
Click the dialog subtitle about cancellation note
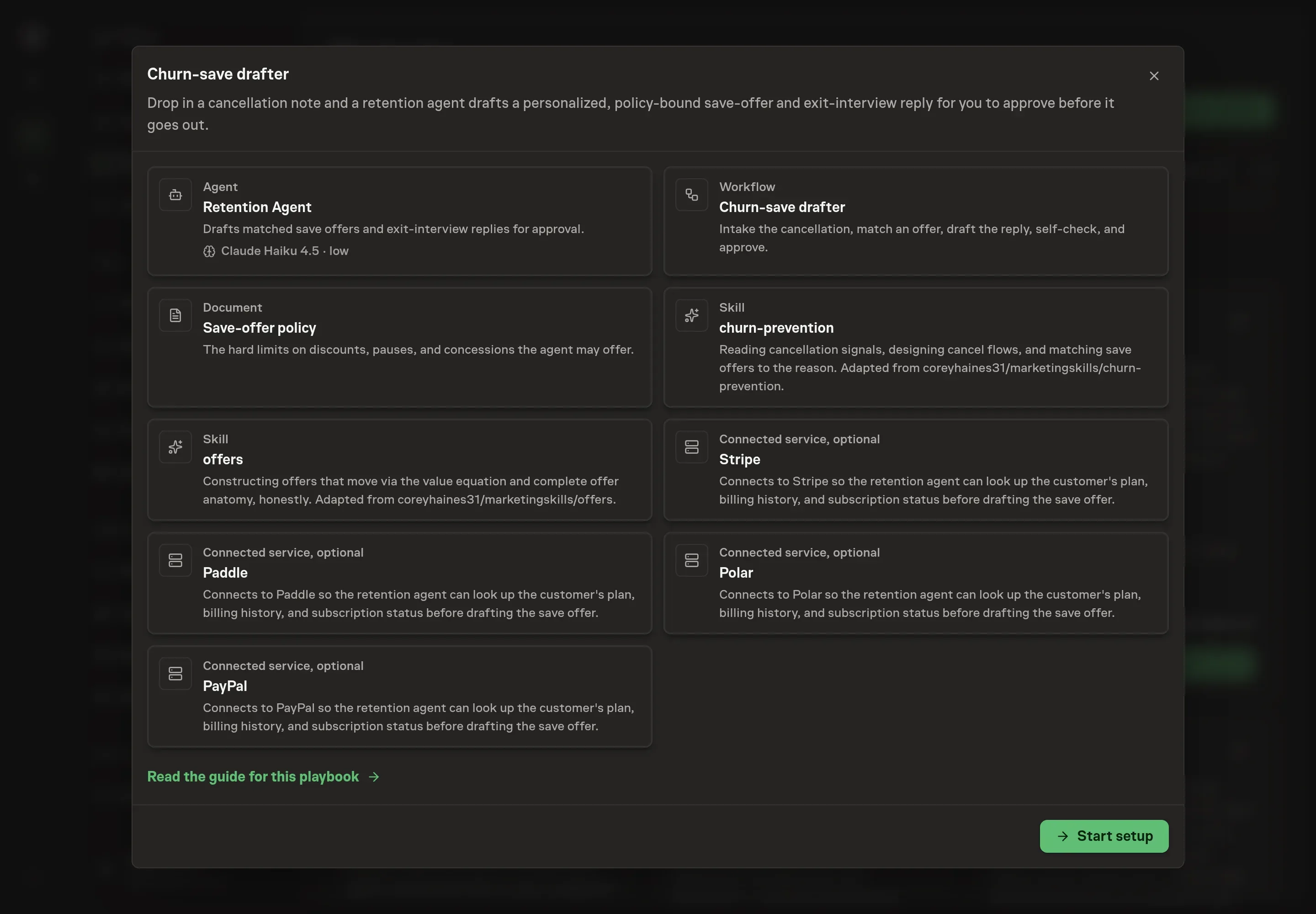click(631, 114)
